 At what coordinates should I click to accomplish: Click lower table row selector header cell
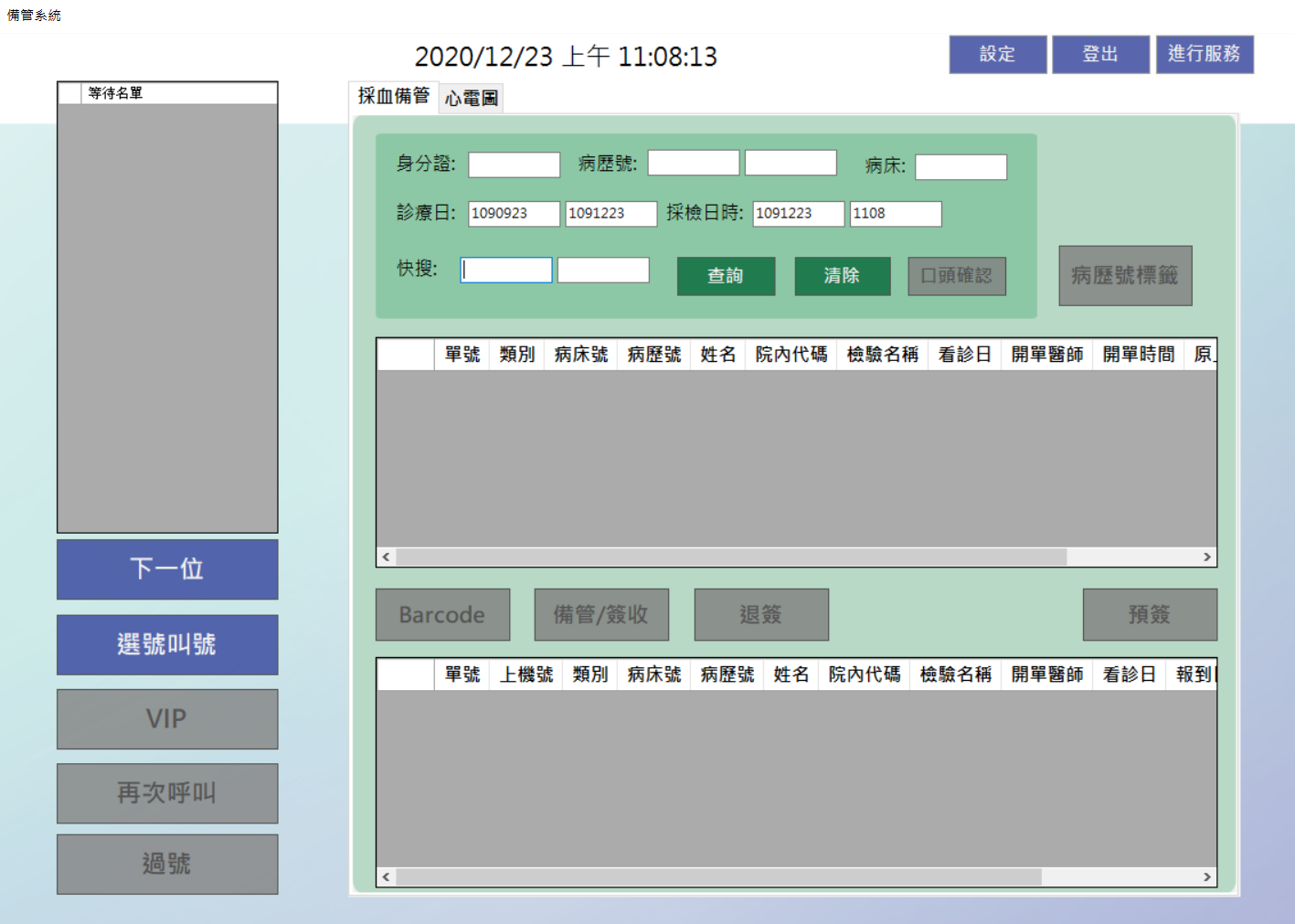point(406,674)
